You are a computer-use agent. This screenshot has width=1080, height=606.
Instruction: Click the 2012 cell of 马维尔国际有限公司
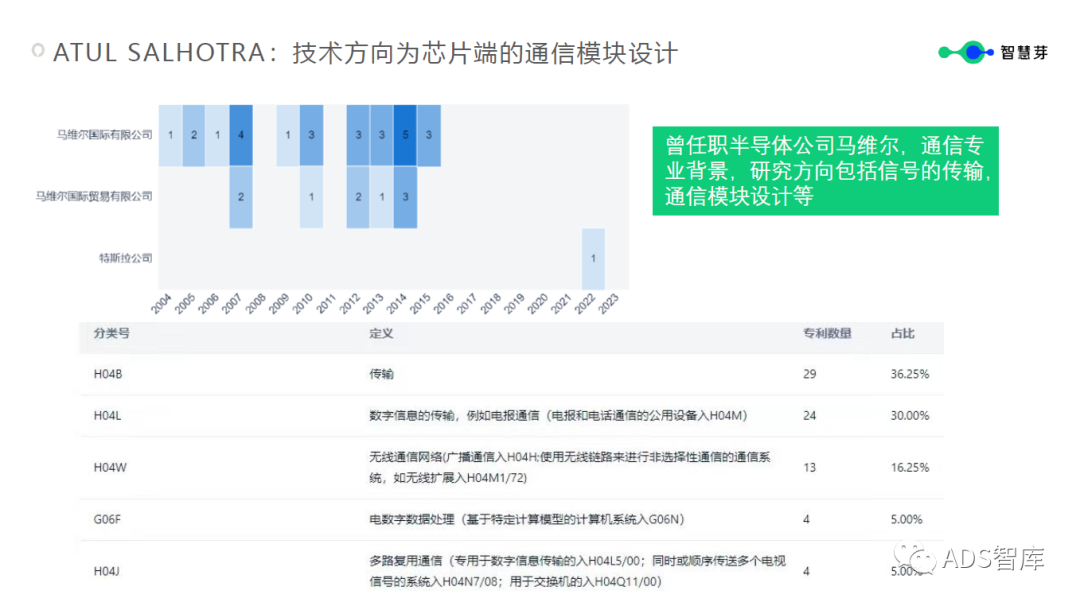(x=358, y=135)
